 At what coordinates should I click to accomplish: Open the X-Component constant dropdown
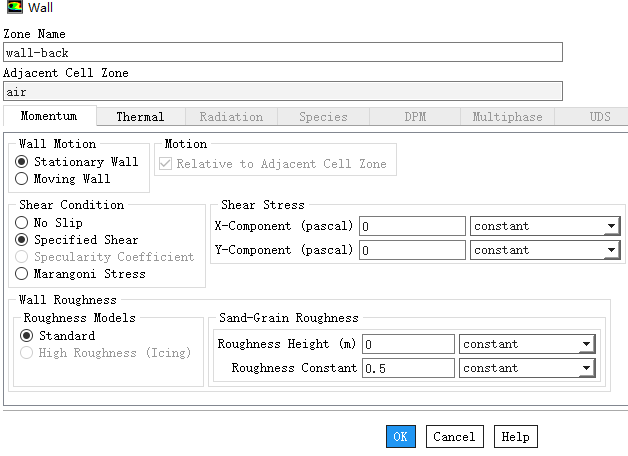click(x=611, y=226)
